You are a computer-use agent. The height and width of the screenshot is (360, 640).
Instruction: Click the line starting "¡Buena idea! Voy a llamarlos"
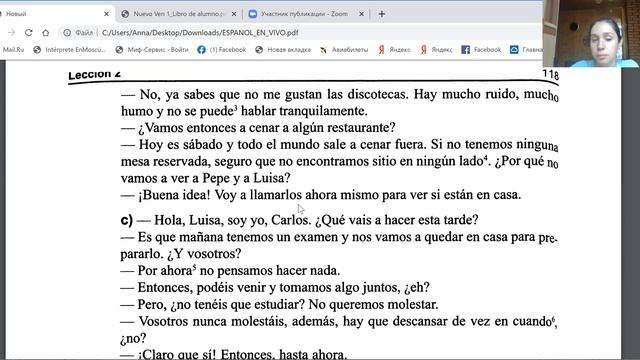pos(321,195)
